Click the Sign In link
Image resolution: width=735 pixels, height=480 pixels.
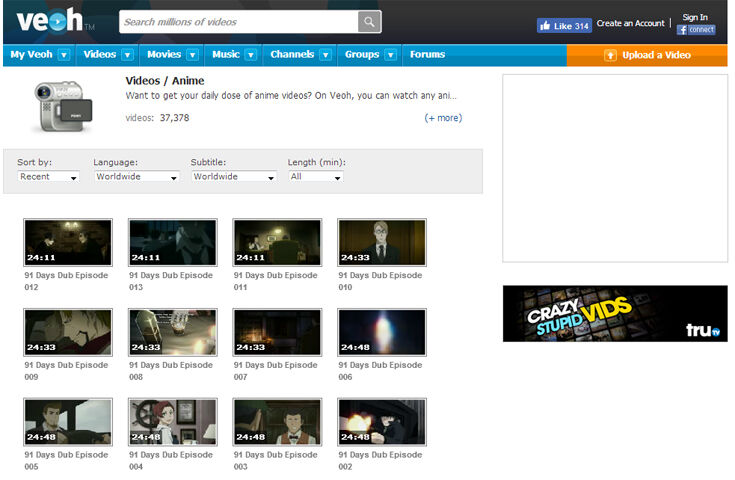pos(695,17)
